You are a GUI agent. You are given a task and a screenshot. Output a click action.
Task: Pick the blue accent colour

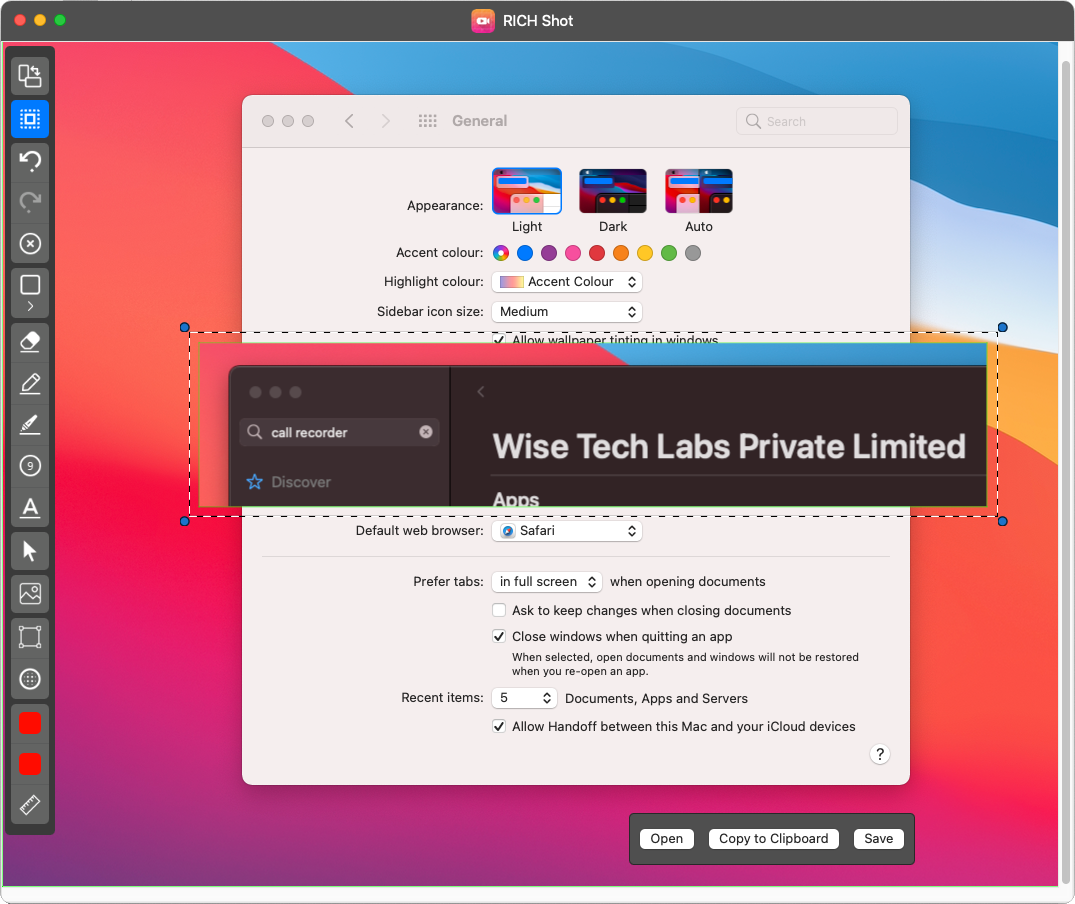(x=525, y=254)
